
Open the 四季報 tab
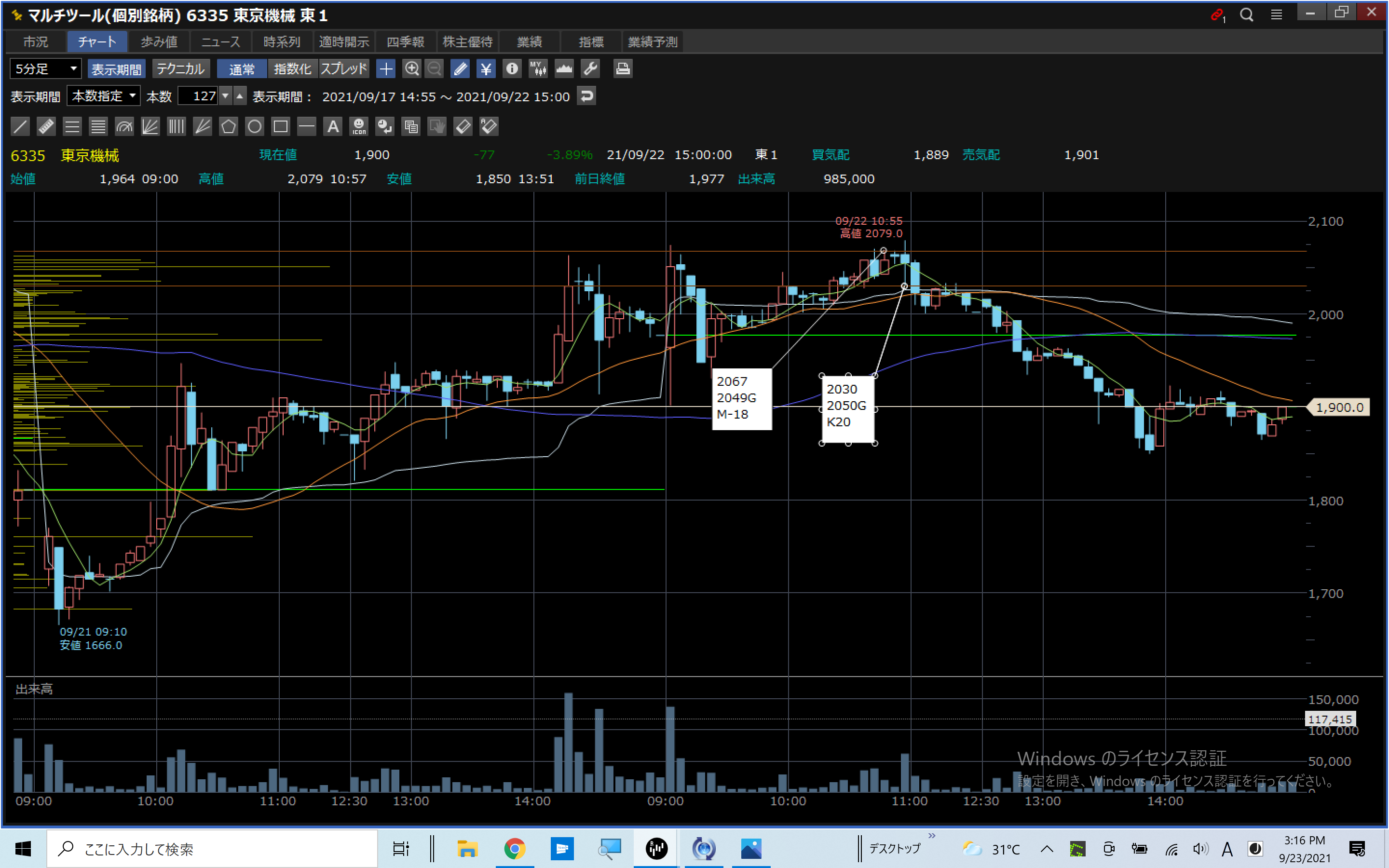coord(405,42)
